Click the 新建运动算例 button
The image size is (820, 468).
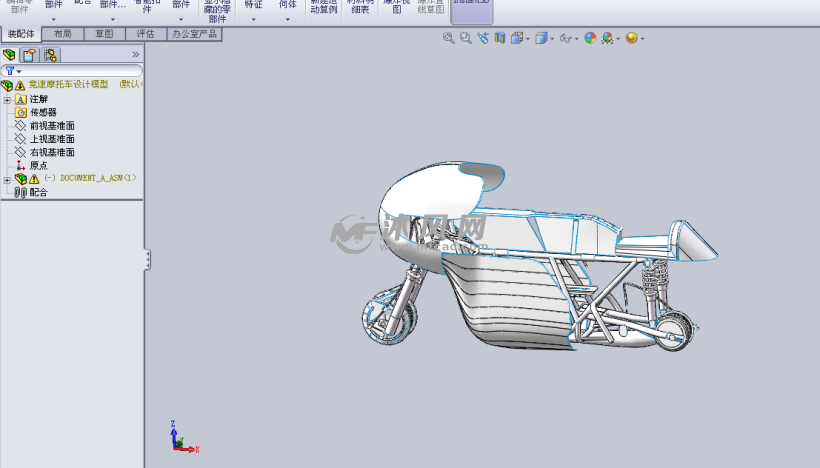pyautogui.click(x=323, y=10)
